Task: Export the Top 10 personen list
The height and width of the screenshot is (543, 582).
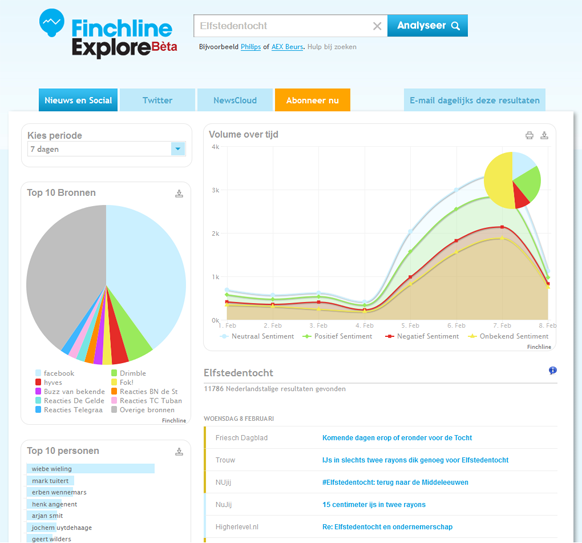Action: point(179,452)
